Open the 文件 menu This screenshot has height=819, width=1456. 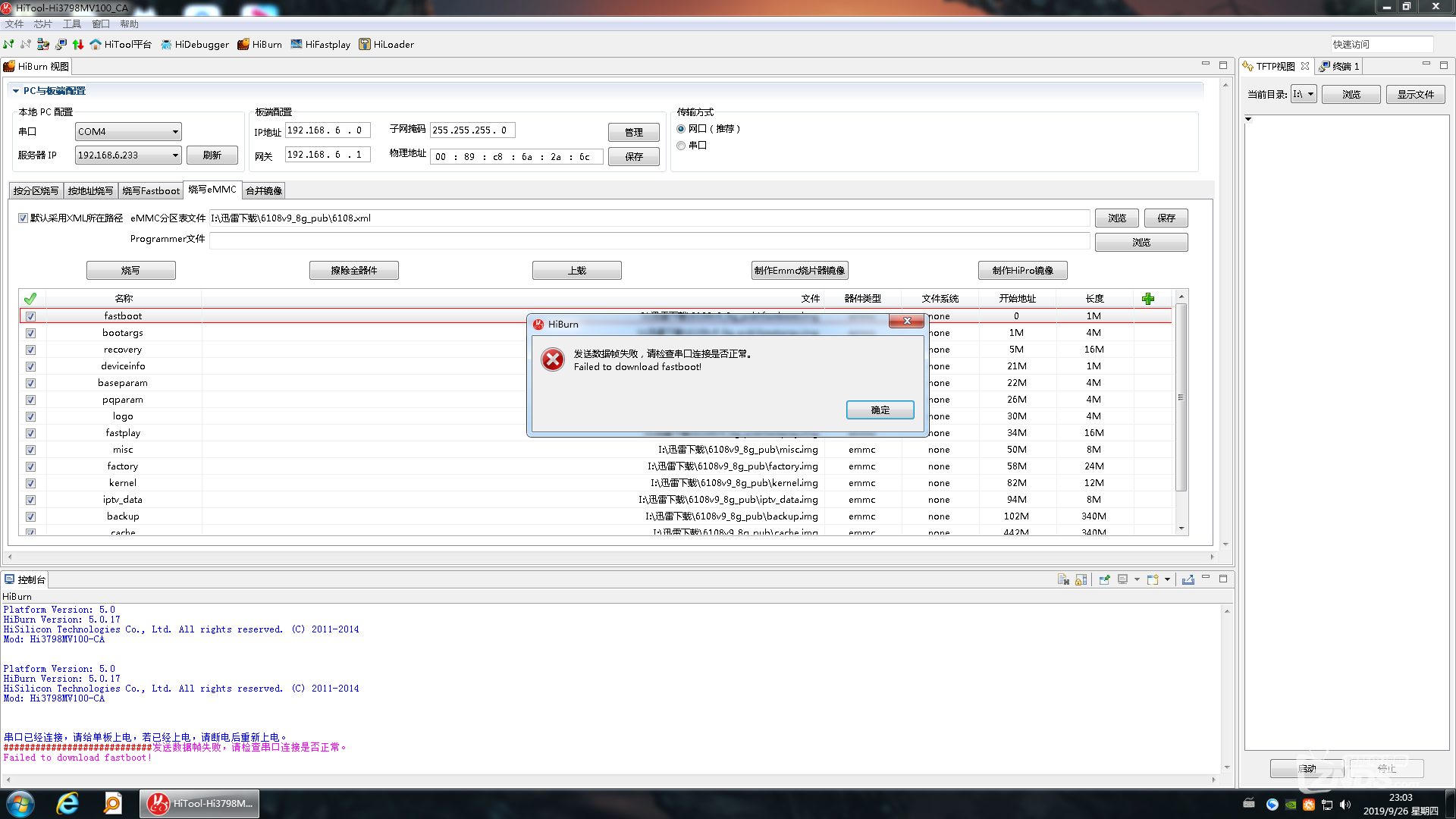point(14,24)
